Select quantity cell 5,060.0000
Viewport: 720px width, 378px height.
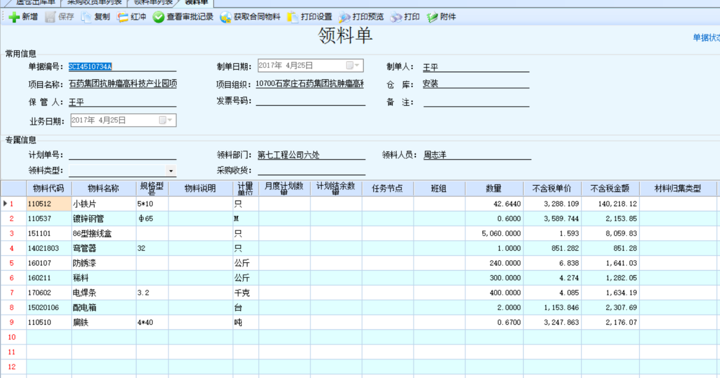[494, 233]
